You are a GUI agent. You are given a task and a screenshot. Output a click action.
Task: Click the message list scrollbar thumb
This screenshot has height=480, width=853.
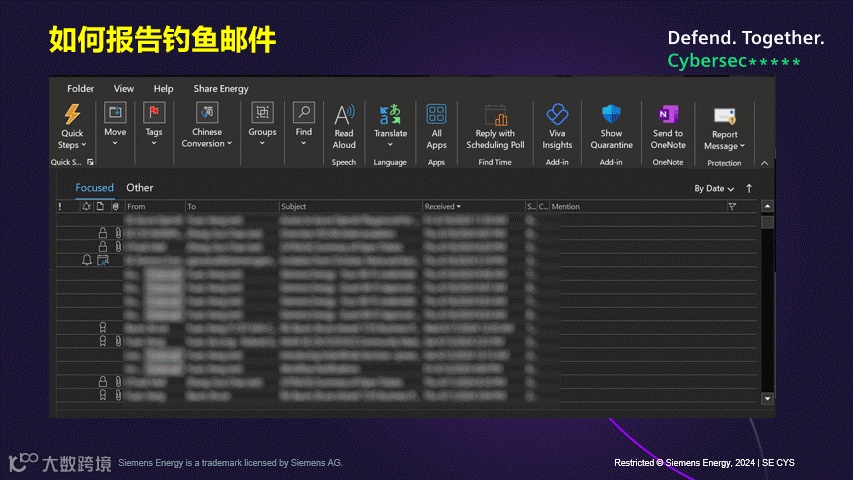pyautogui.click(x=767, y=222)
